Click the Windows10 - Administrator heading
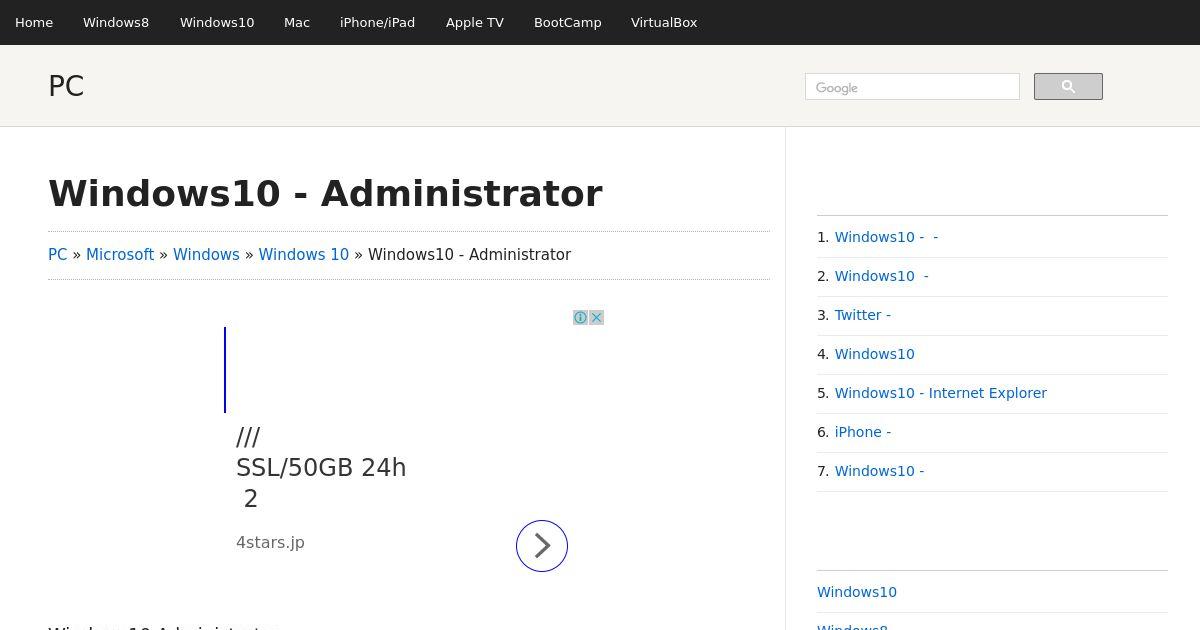This screenshot has width=1200, height=630. (x=325, y=194)
